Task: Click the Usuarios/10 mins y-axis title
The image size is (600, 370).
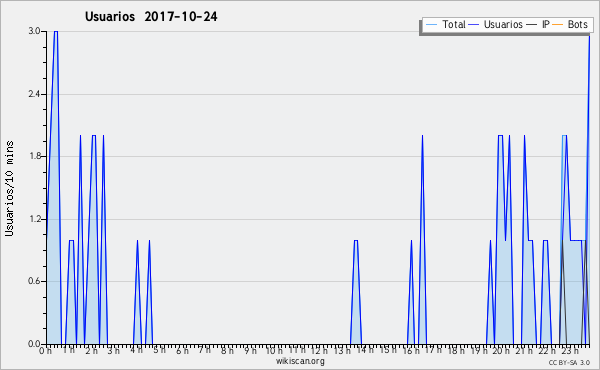Action: [10, 189]
